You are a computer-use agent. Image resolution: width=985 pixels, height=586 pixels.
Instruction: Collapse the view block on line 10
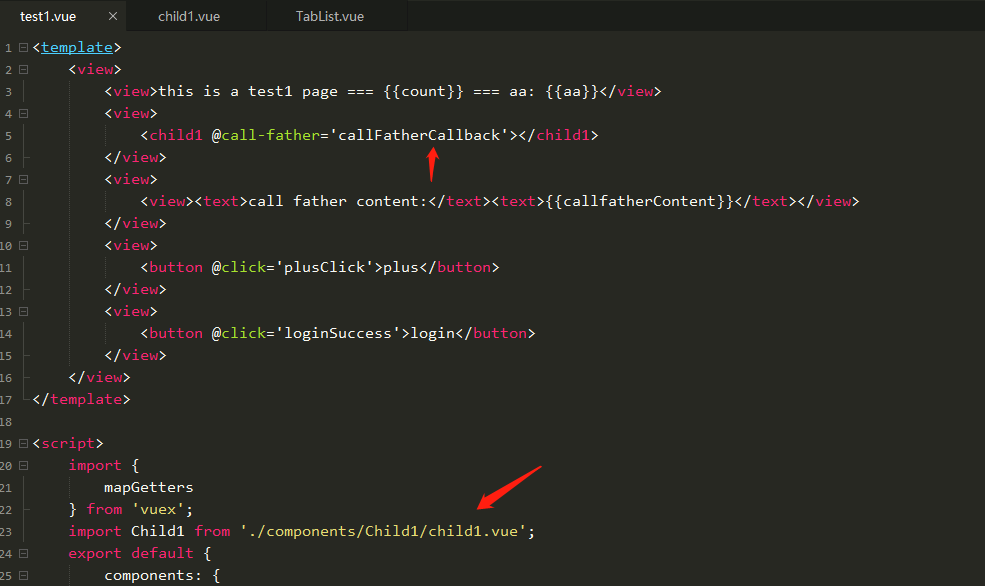click(23, 245)
